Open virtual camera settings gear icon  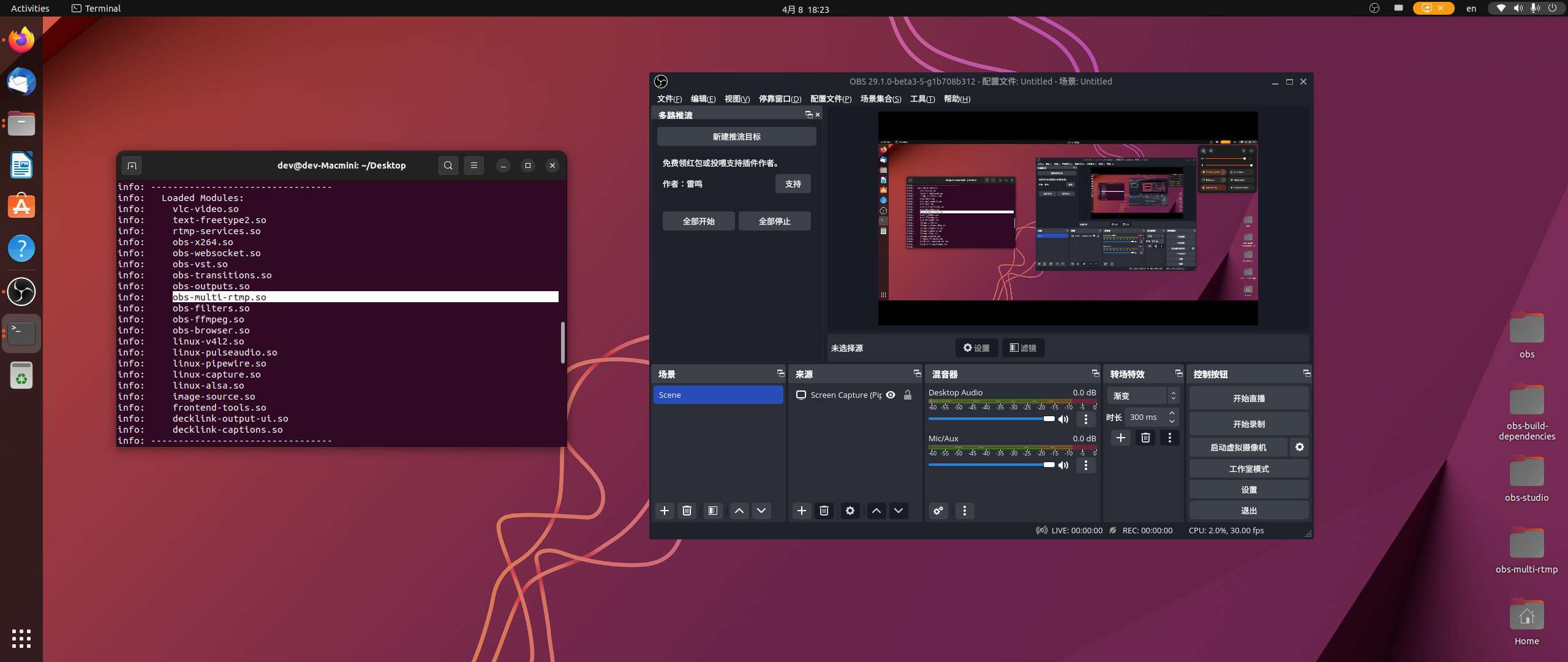point(1299,447)
